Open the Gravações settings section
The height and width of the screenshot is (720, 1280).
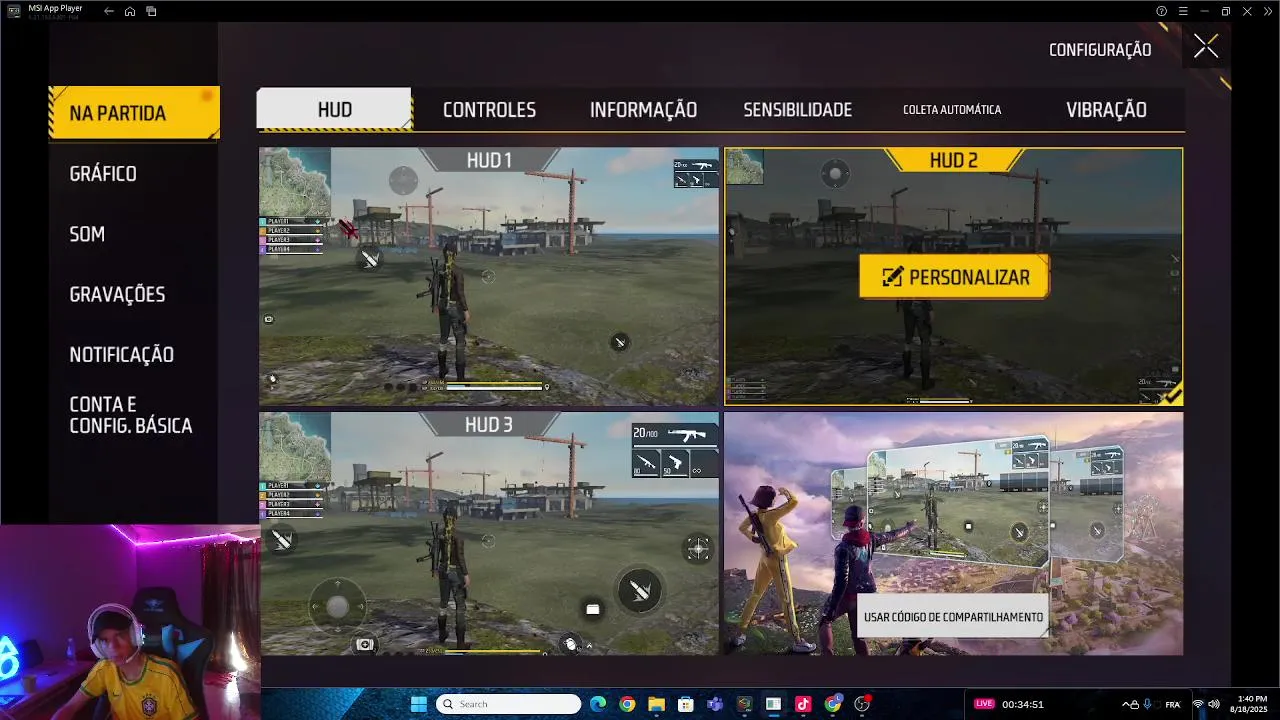click(117, 294)
